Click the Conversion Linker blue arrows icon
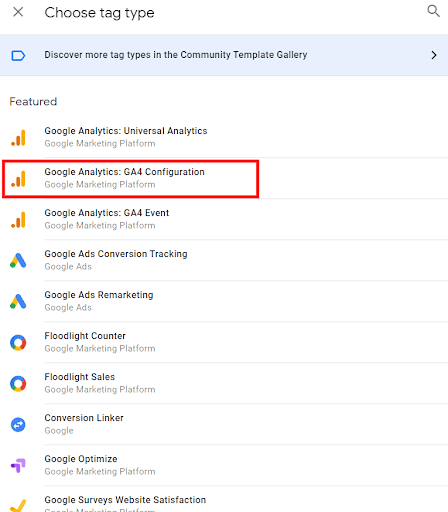The image size is (448, 512). coord(18,425)
